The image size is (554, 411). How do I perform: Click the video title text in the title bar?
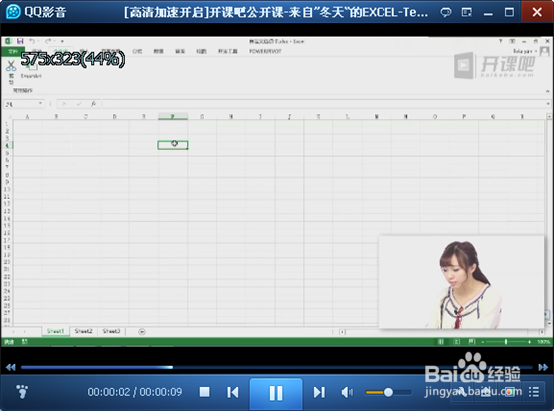point(276,13)
